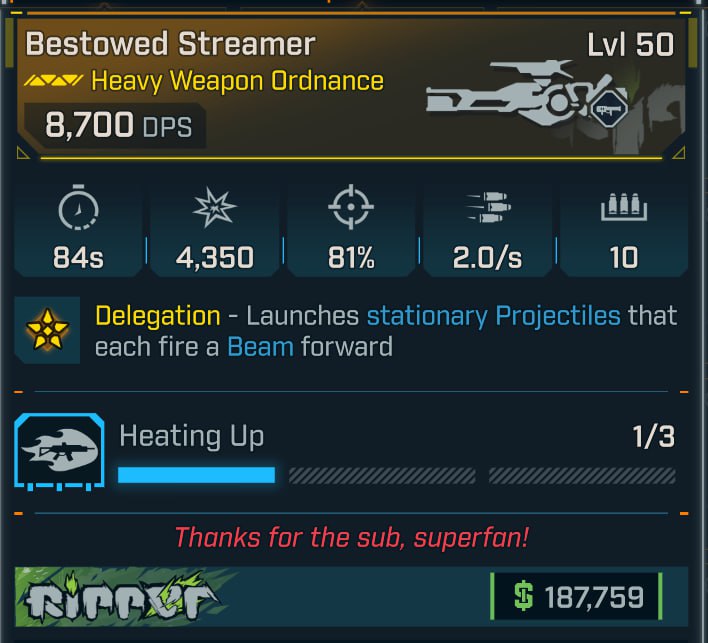The image size is (708, 643).
Task: Select the second empty Heating Up segment
Action: click(382, 475)
